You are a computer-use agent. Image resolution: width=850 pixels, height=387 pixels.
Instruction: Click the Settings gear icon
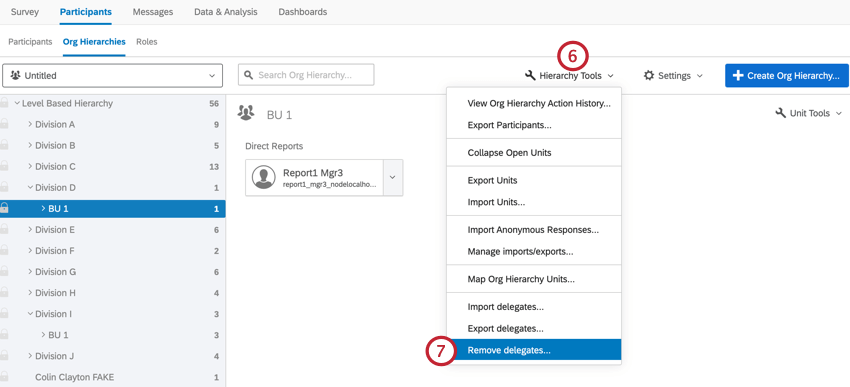point(649,76)
